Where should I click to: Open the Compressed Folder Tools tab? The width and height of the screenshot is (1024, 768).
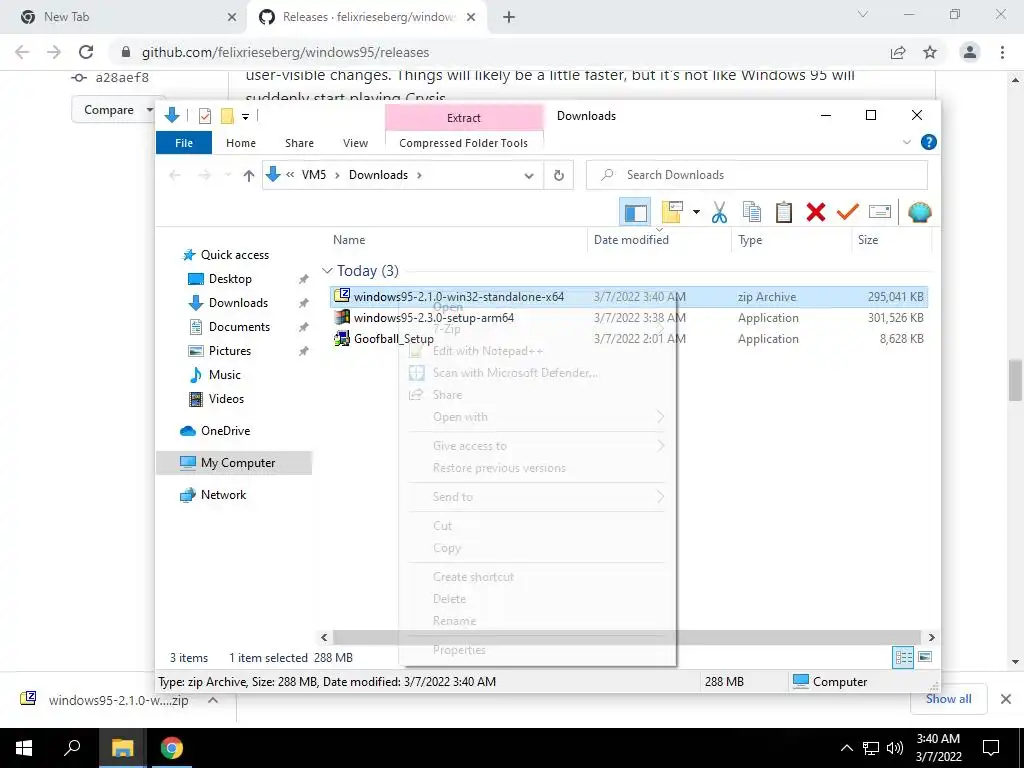pyautogui.click(x=463, y=142)
